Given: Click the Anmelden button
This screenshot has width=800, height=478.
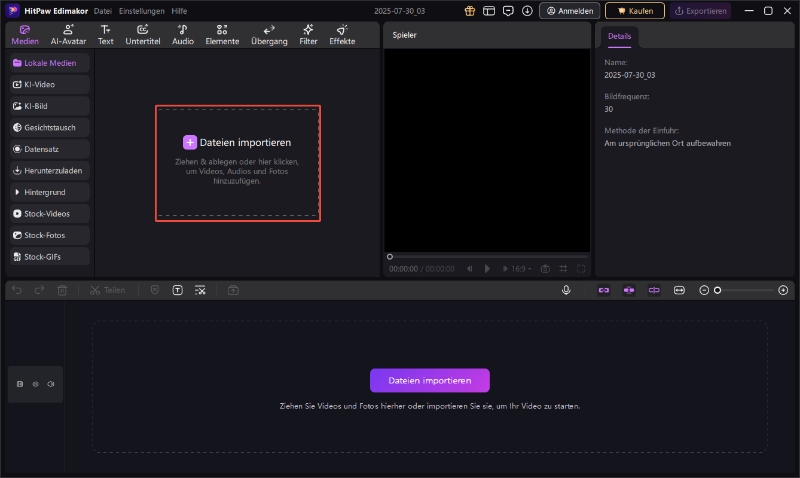Looking at the screenshot, I should click(569, 11).
